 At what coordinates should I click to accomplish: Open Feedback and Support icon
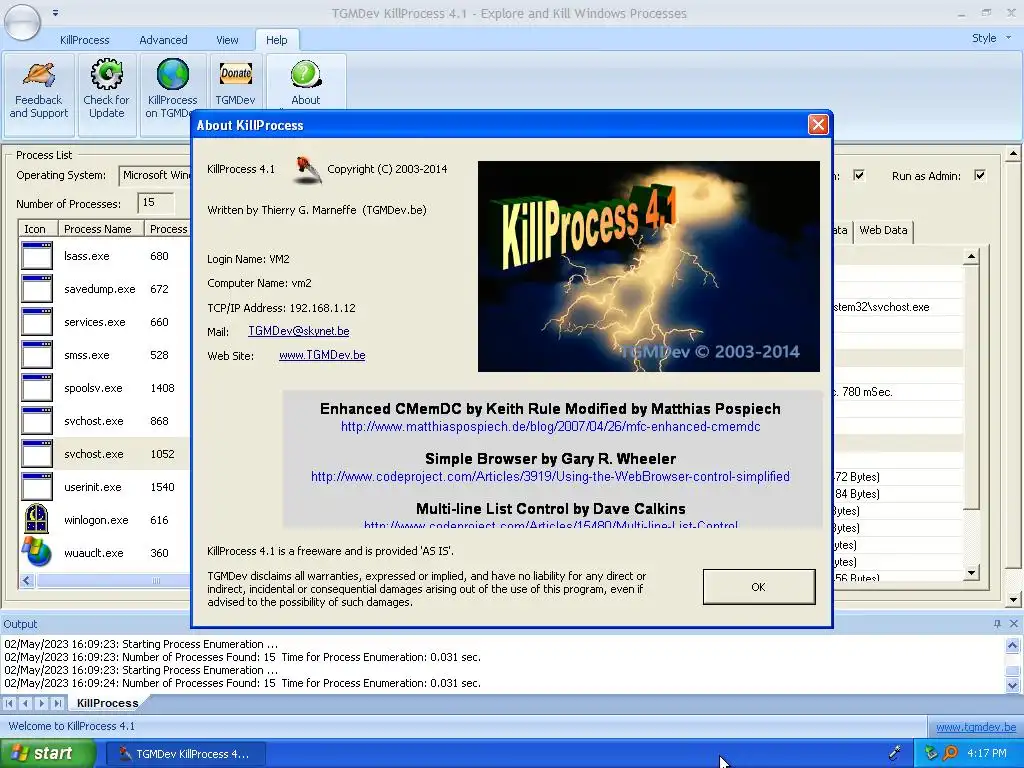[x=39, y=74]
